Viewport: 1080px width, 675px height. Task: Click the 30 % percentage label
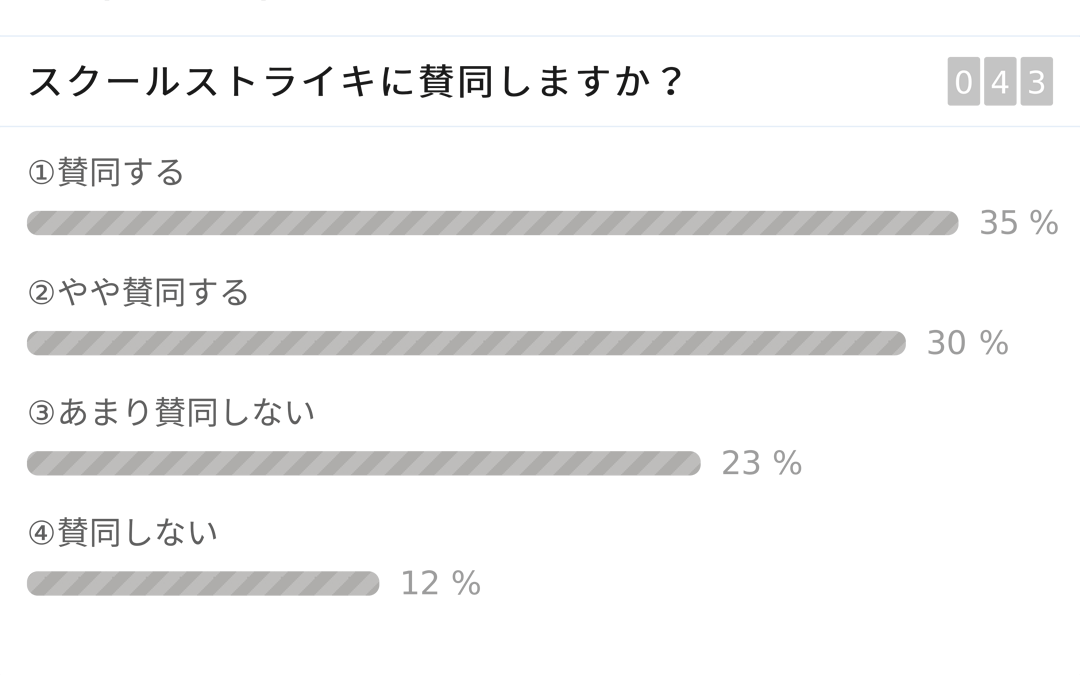pos(968,343)
